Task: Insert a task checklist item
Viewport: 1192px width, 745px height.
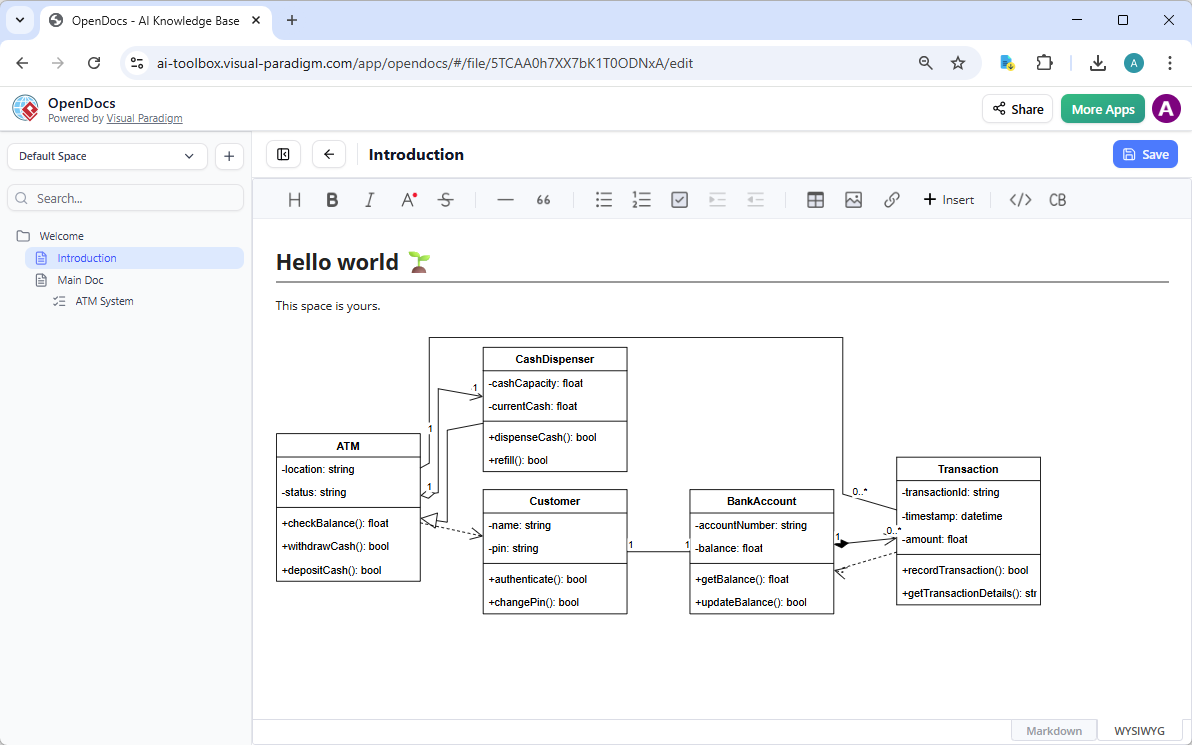Action: (679, 199)
